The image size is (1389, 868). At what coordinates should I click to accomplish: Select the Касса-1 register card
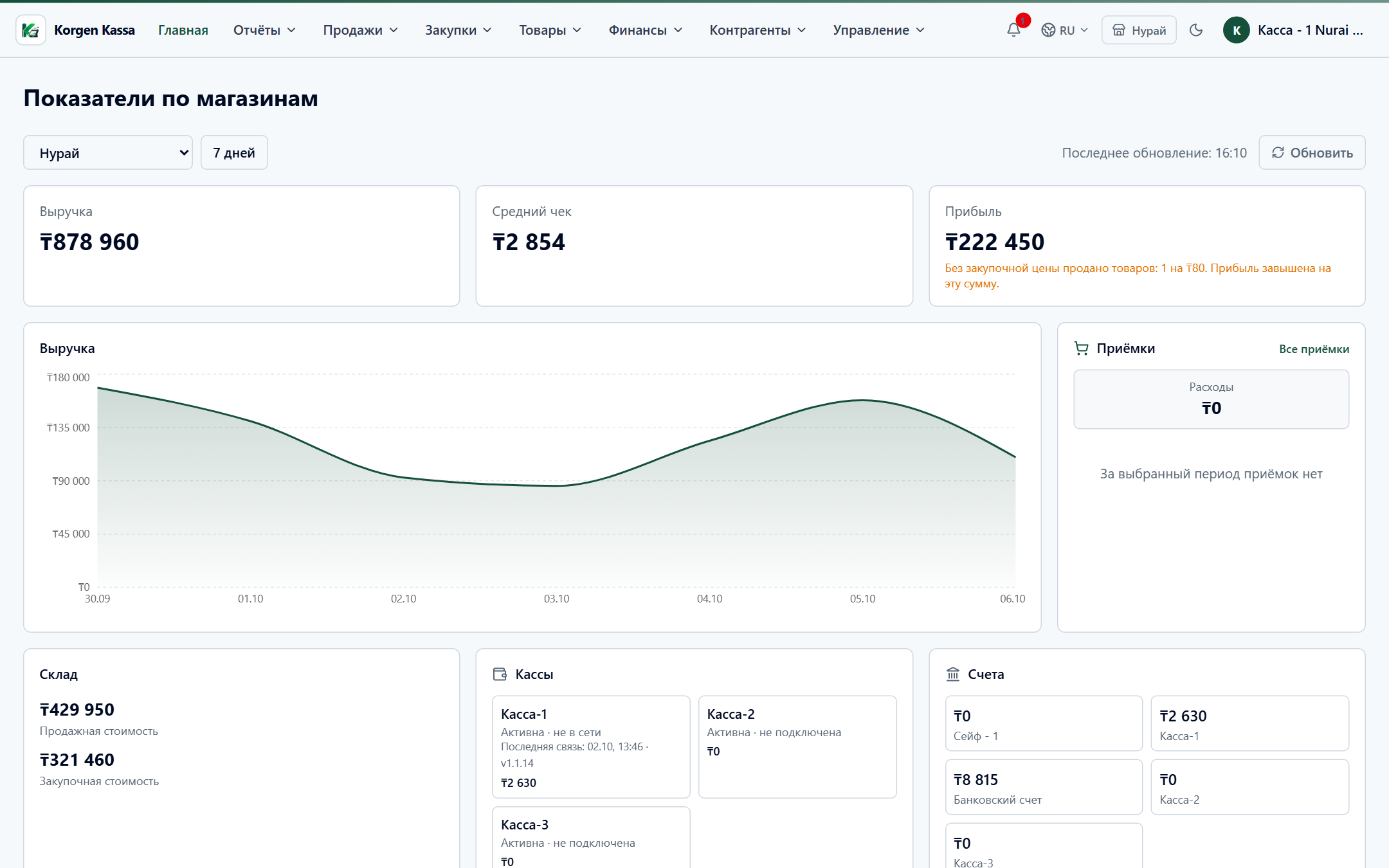point(591,747)
